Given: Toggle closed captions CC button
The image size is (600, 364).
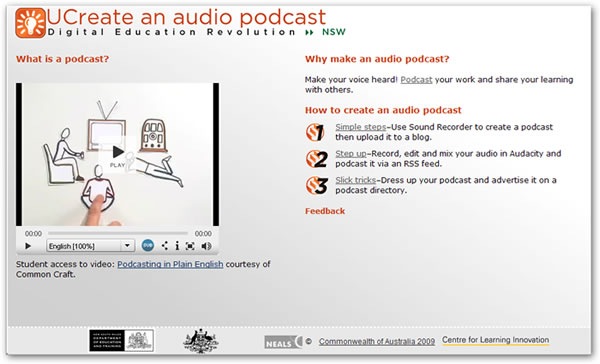Looking at the screenshot, I should click(x=148, y=245).
